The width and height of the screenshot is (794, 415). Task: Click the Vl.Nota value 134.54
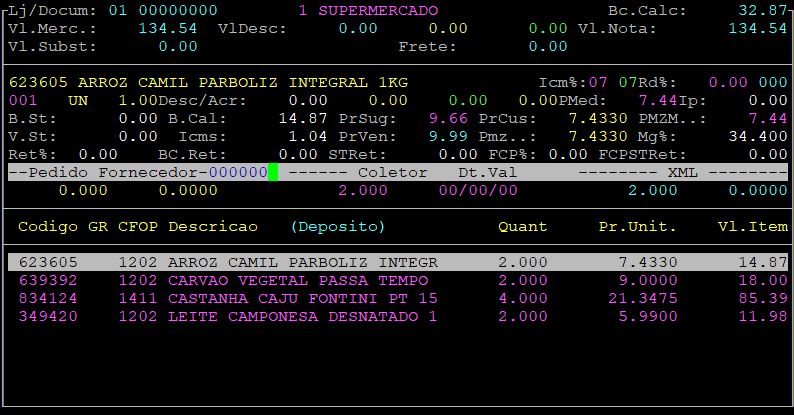[758, 28]
